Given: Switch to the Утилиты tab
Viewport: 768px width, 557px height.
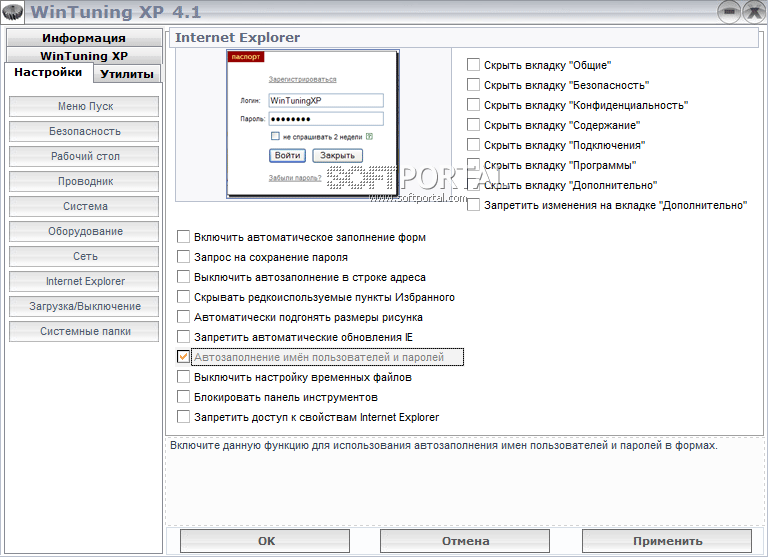Looking at the screenshot, I should click(127, 74).
